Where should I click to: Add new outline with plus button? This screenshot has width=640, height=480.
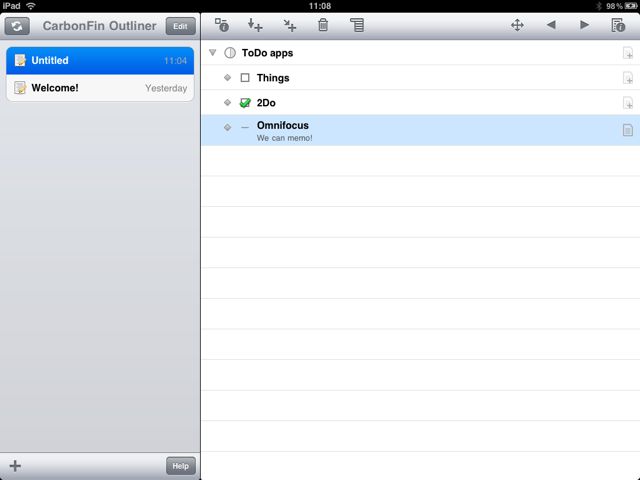pyautogui.click(x=15, y=466)
